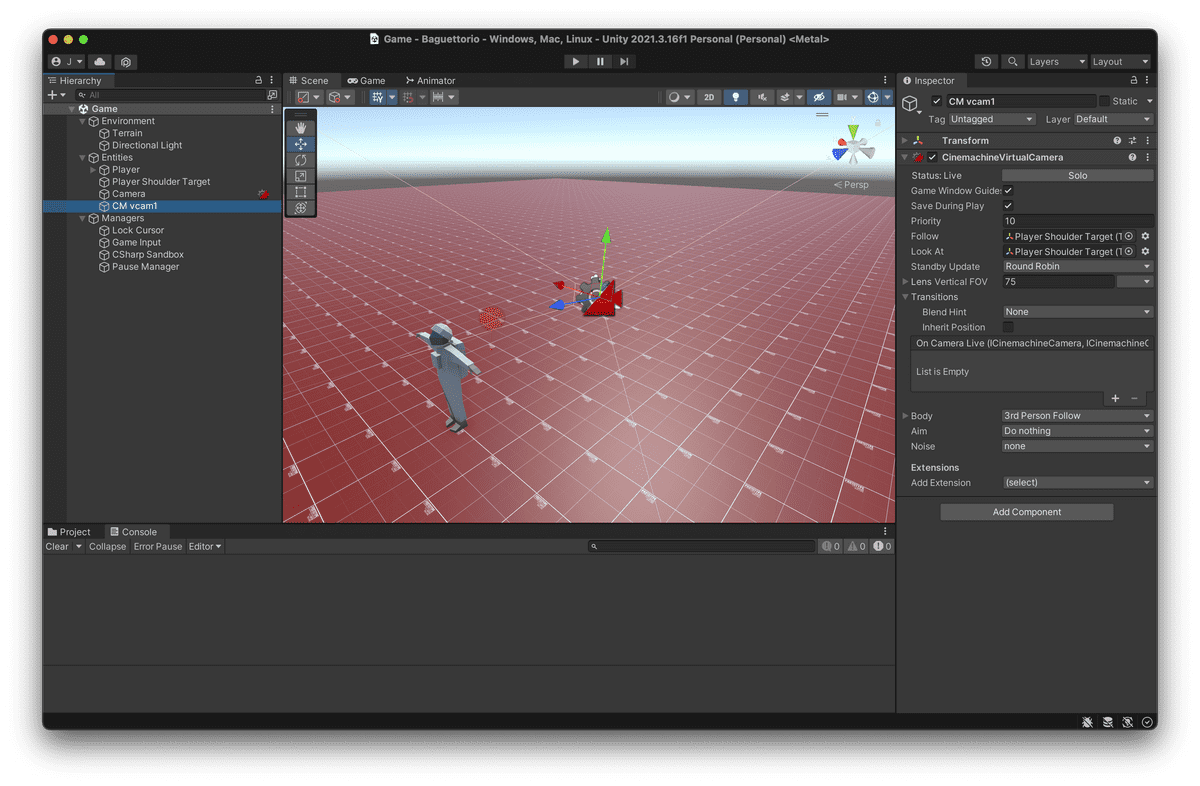This screenshot has height=786, width=1200.
Task: Expand the Transform component foldout
Action: tap(905, 141)
